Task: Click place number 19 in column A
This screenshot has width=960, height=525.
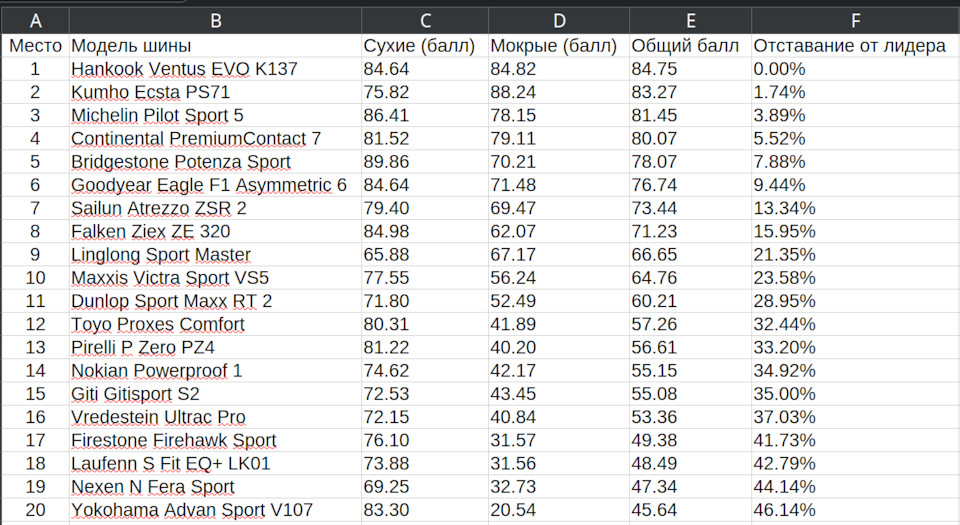Action: tap(36, 488)
